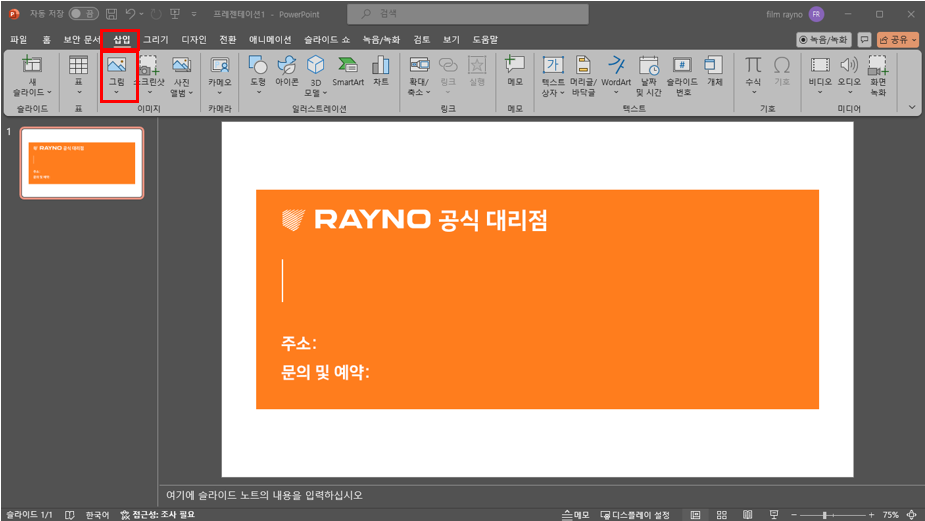Screen dimensions: 925x521
Task: Insert a SmartArt graphic
Action: tap(347, 72)
